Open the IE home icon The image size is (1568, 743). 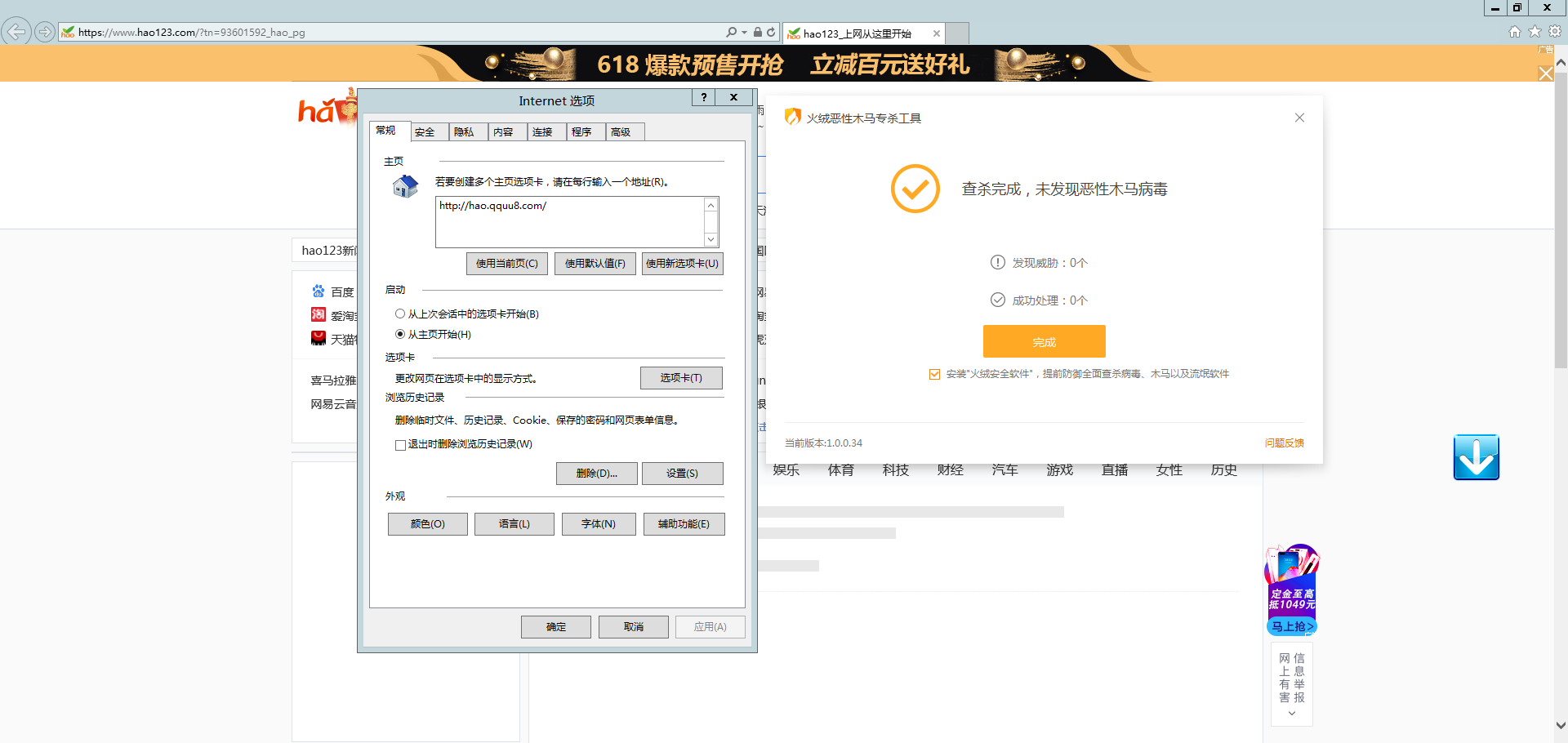pyautogui.click(x=1514, y=32)
